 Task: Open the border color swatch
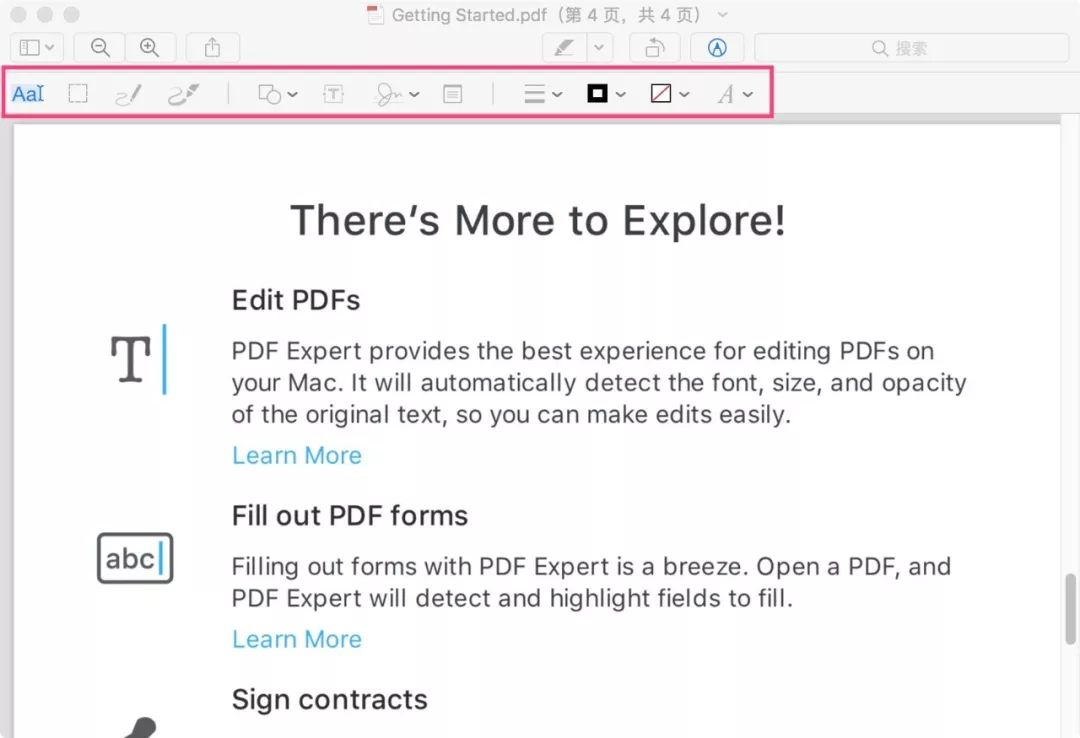(606, 94)
